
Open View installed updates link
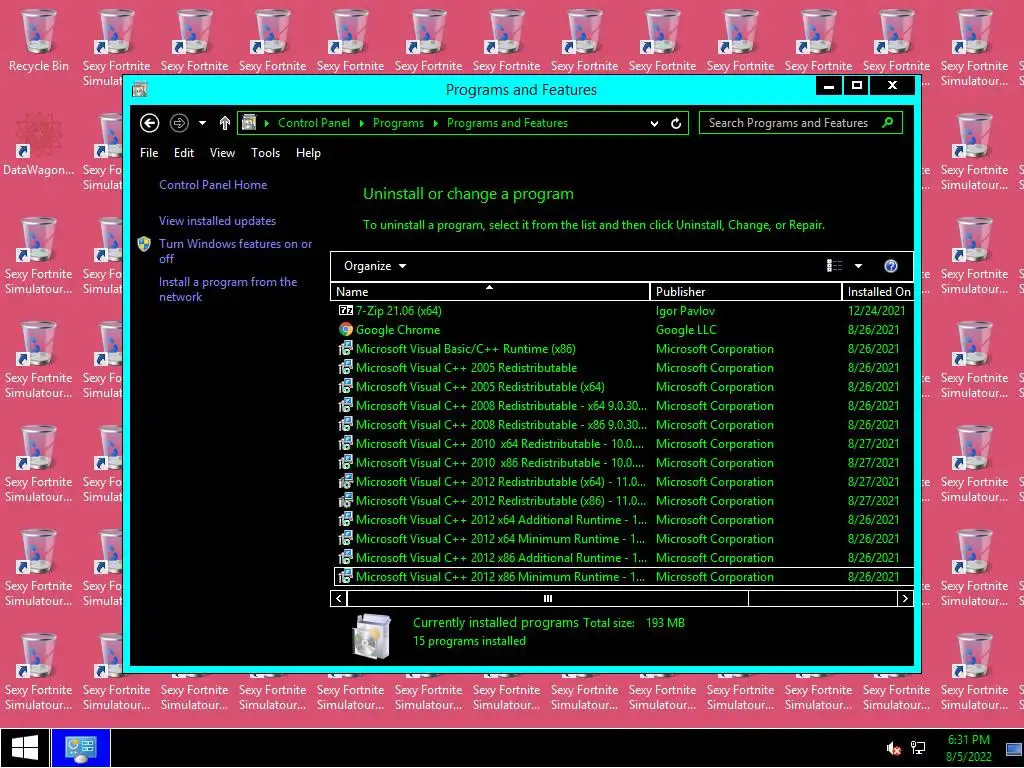(x=217, y=221)
